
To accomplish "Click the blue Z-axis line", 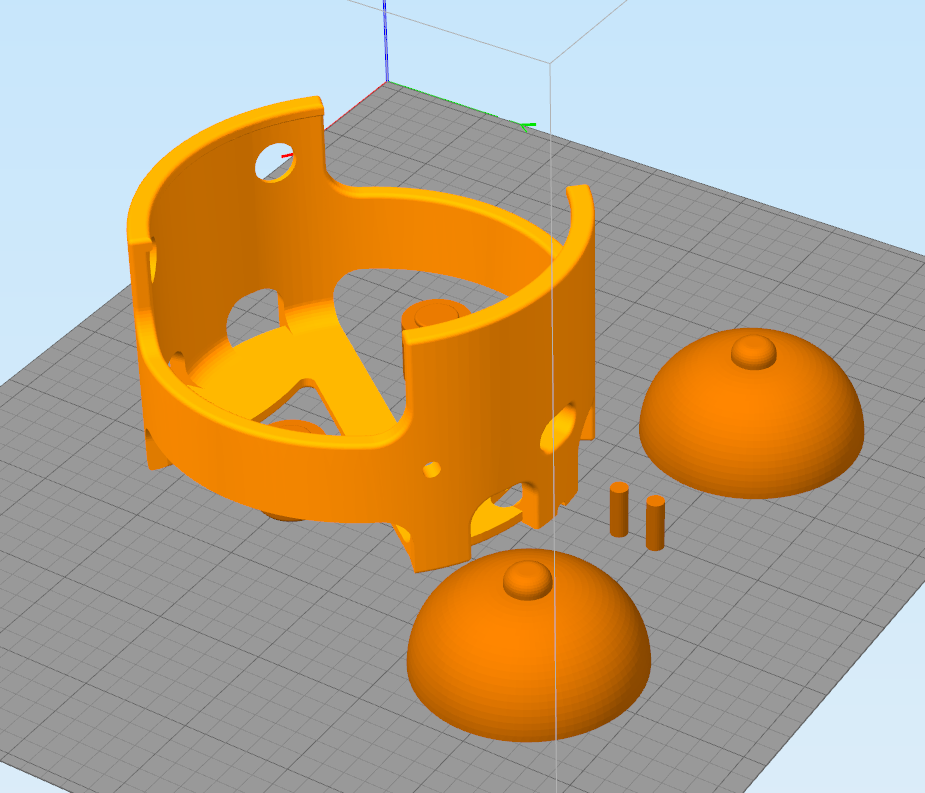I will coord(385,40).
